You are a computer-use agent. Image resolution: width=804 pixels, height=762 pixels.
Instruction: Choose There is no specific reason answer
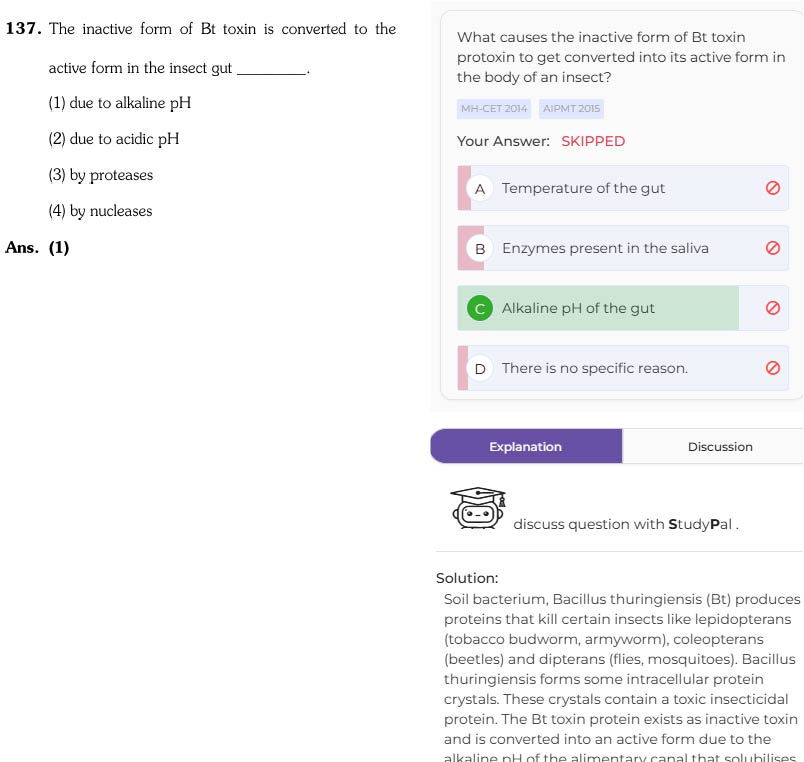point(623,368)
